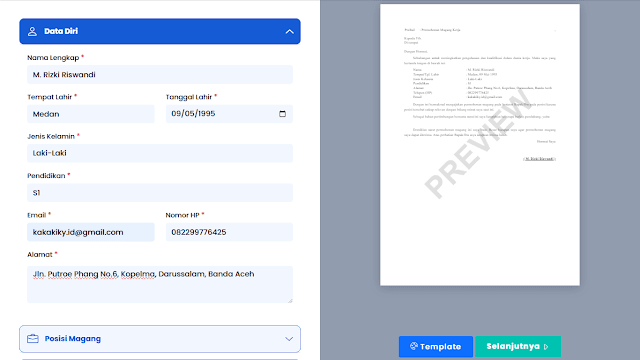Expand the Posisi Magang section chevron
The image size is (640, 360).
tap(289, 339)
